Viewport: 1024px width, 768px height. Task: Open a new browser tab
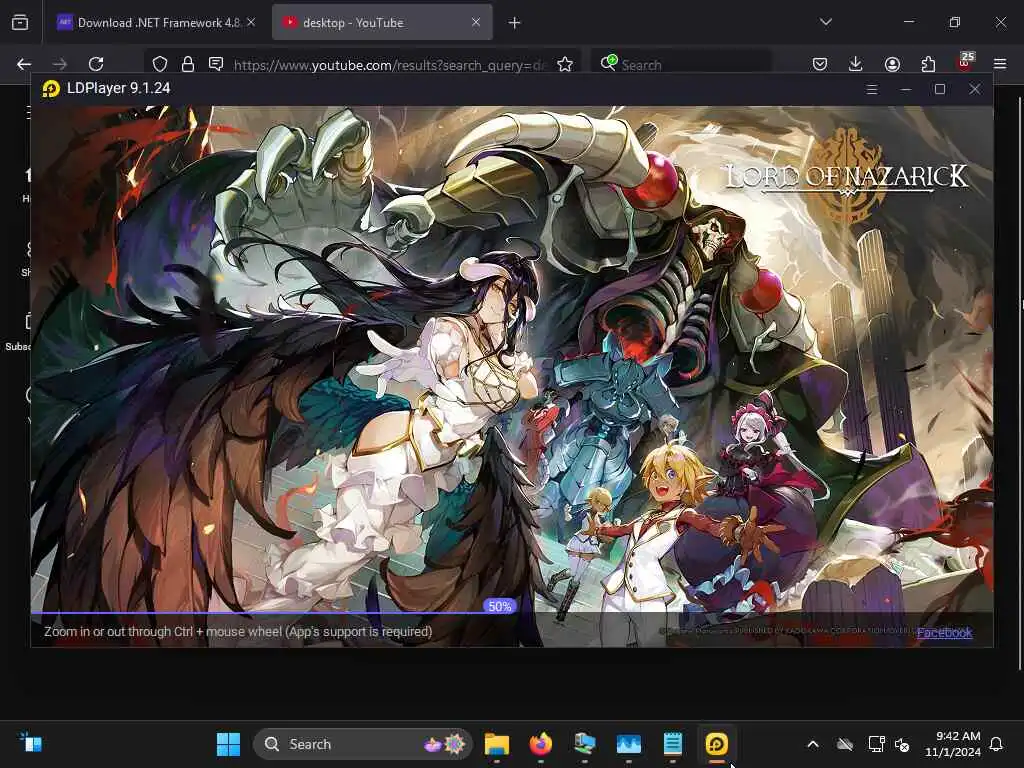pos(515,23)
